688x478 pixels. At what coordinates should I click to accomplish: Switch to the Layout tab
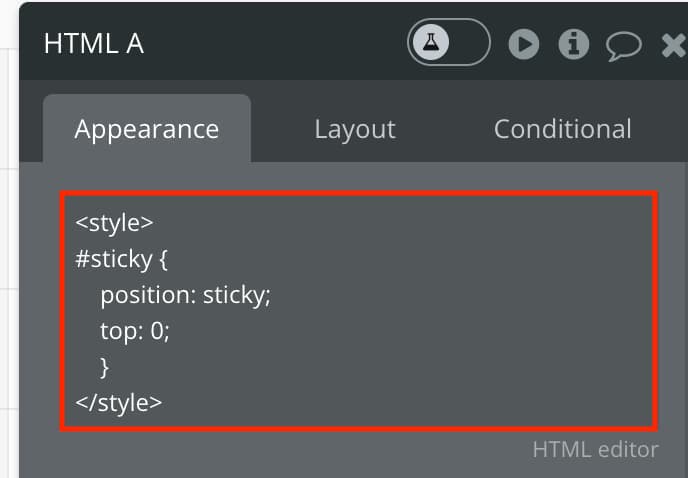pos(355,129)
